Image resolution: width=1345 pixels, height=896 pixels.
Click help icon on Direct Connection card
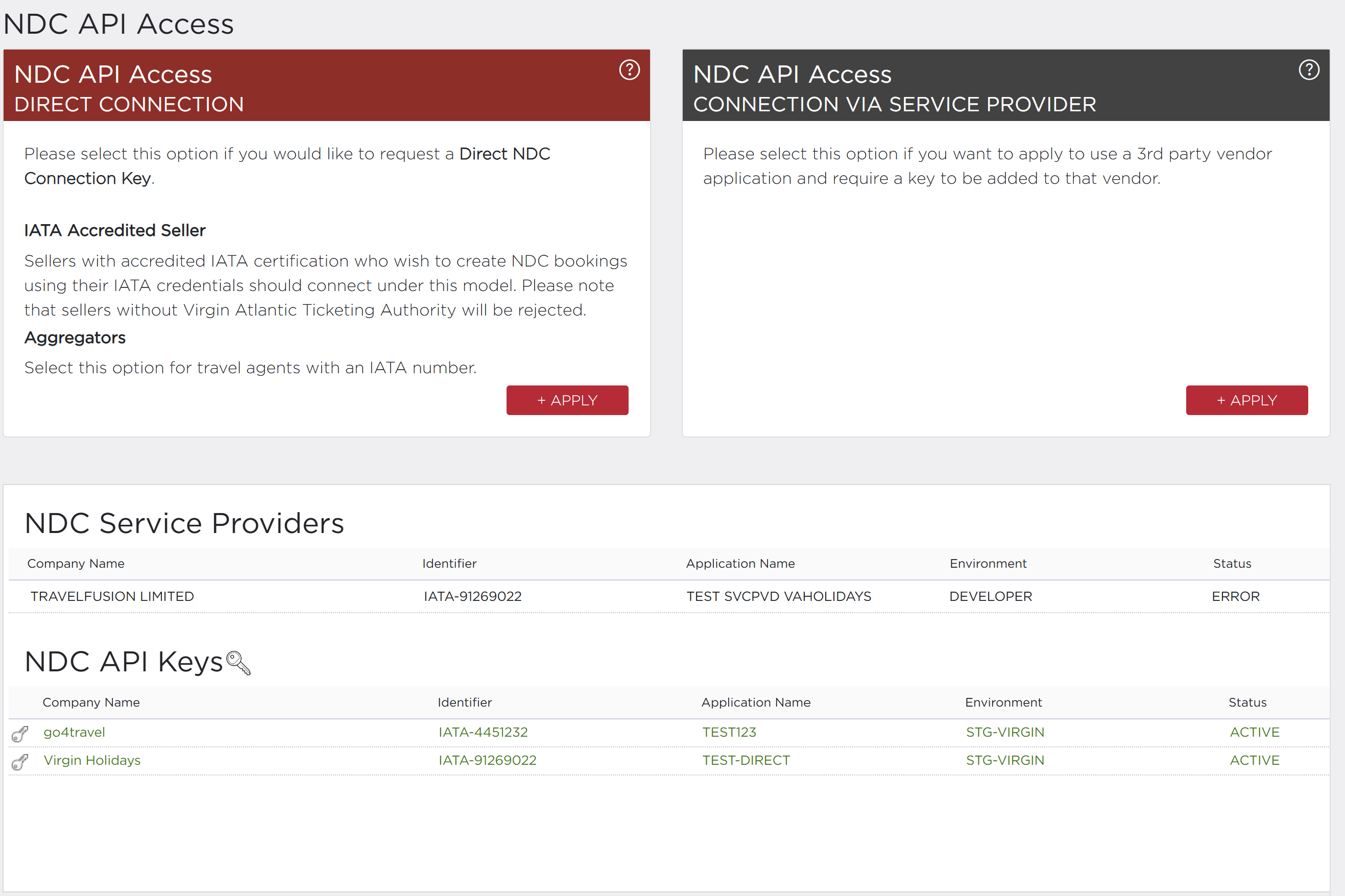tap(629, 70)
